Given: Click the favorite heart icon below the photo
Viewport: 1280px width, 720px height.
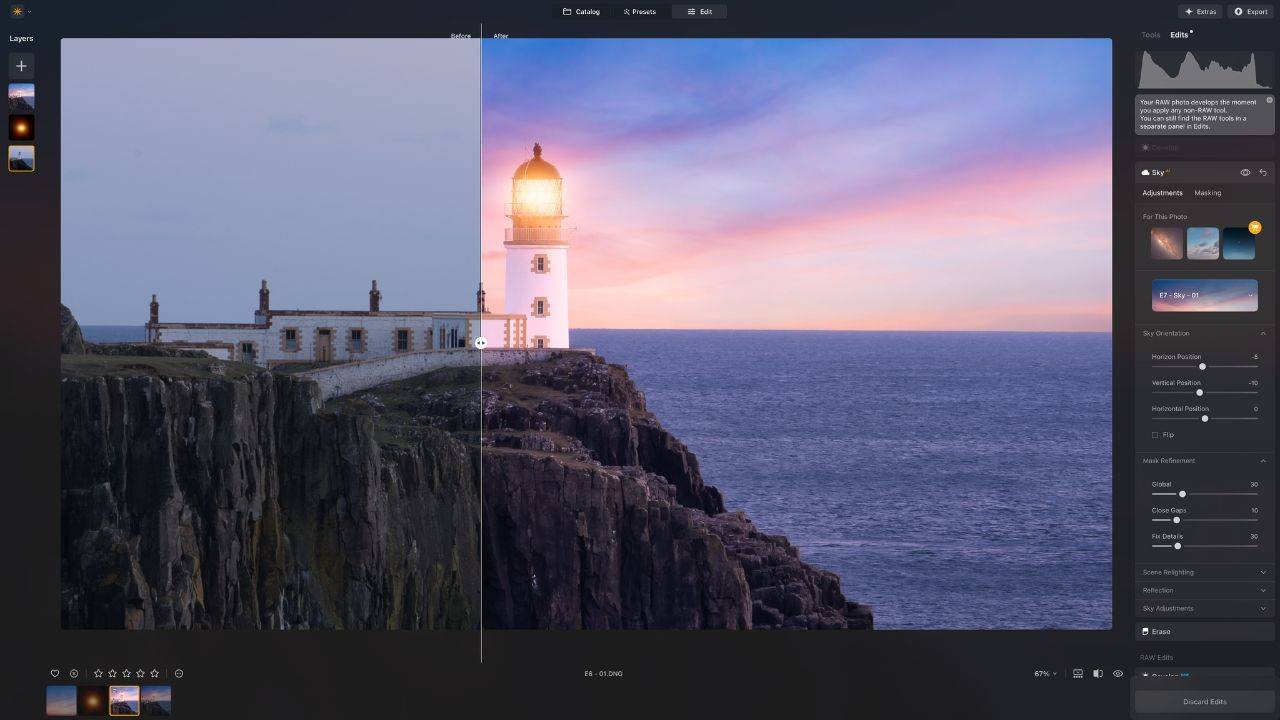Looking at the screenshot, I should [x=56, y=673].
